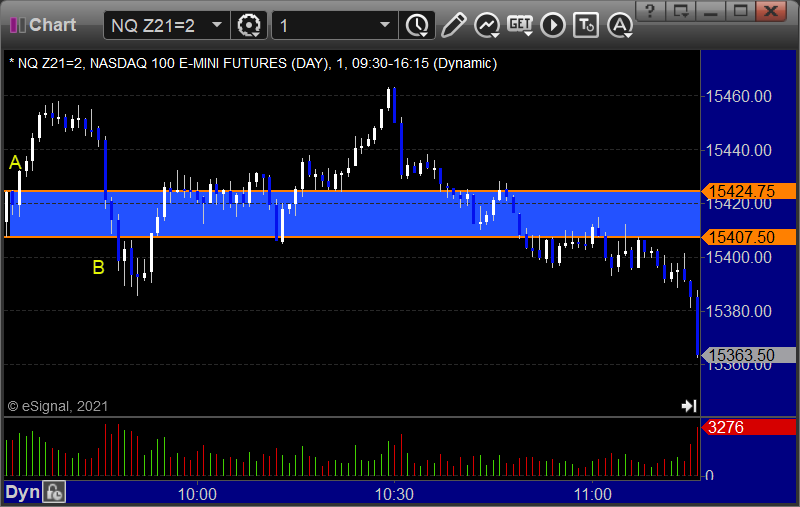The width and height of the screenshot is (800, 507).
Task: Open the studies line-chart icon
Action: [487, 25]
